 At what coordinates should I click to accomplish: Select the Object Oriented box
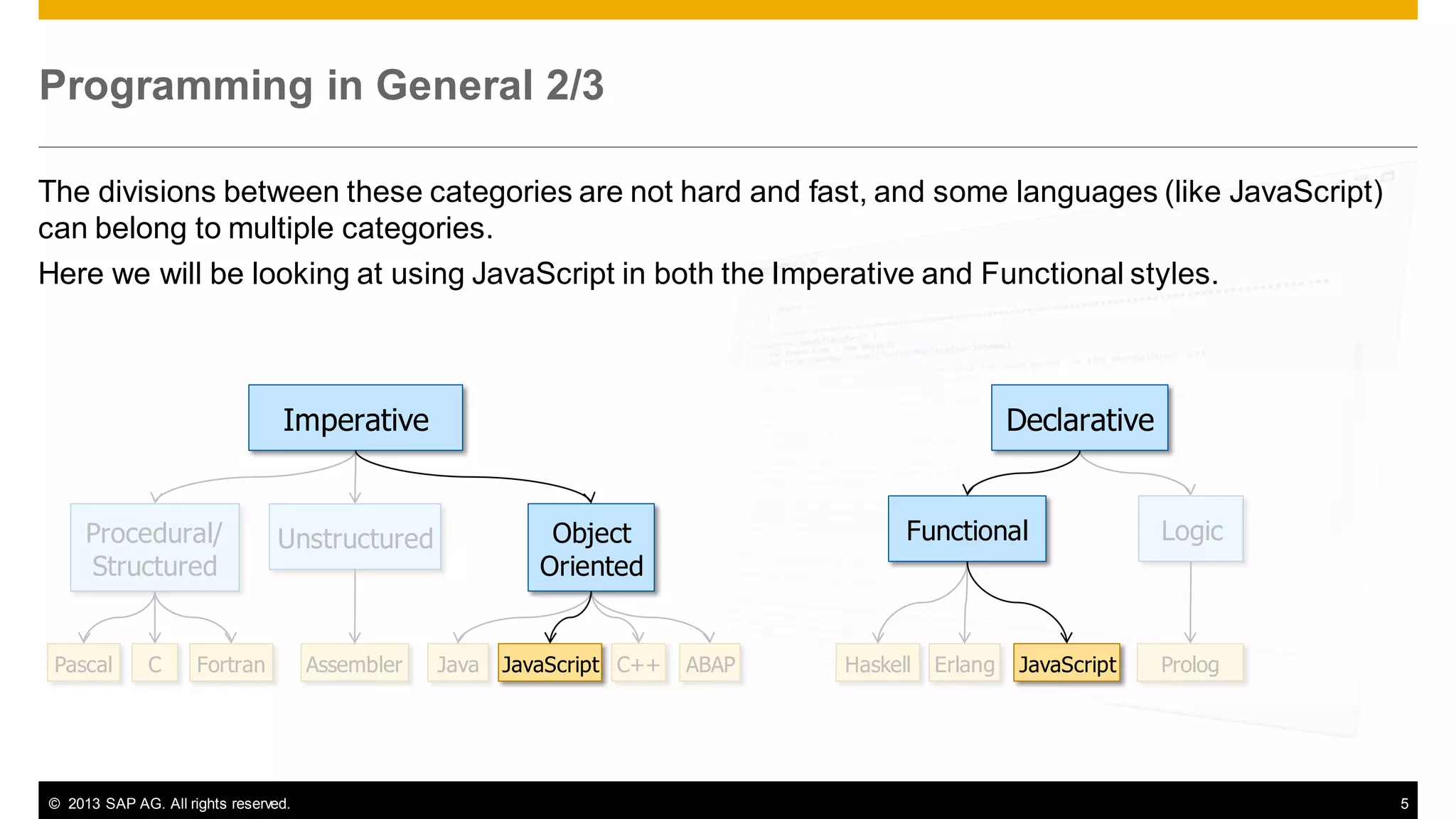[x=591, y=547]
